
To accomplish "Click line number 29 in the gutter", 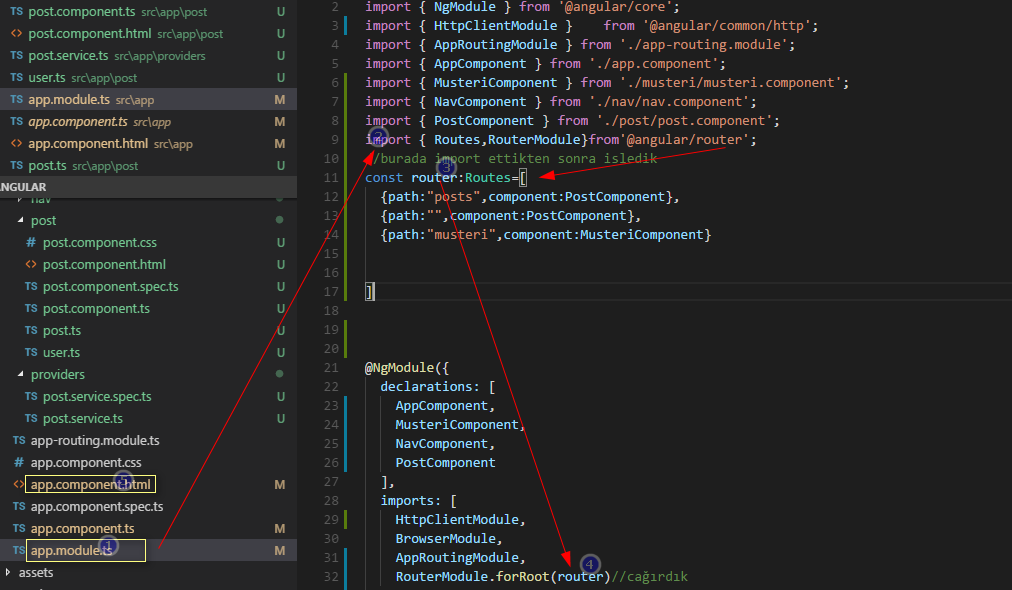I will [331, 520].
